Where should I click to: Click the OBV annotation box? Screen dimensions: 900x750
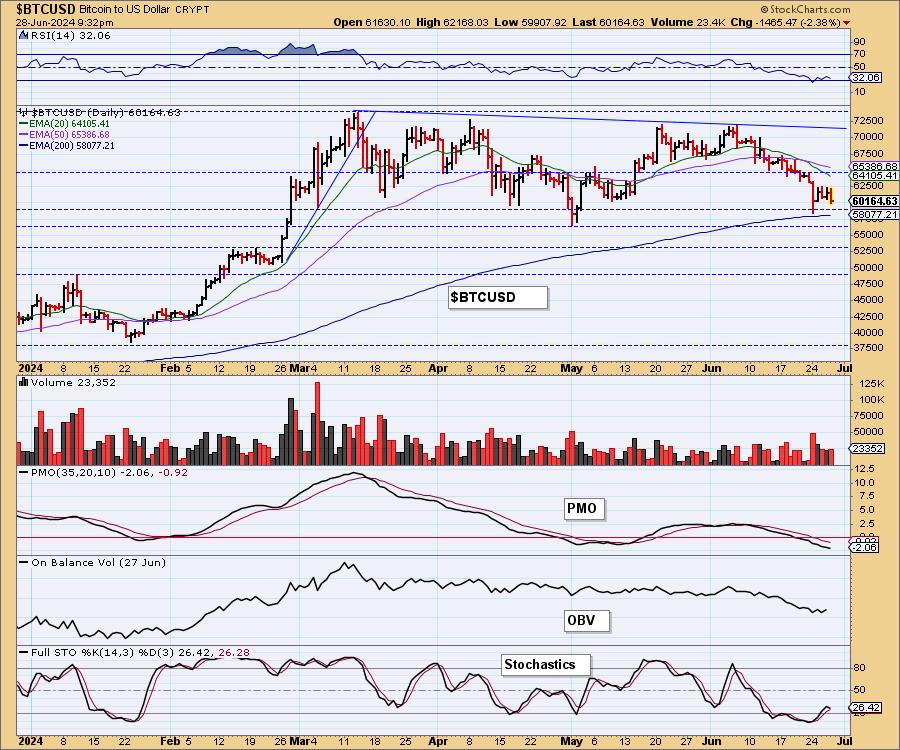pos(586,620)
